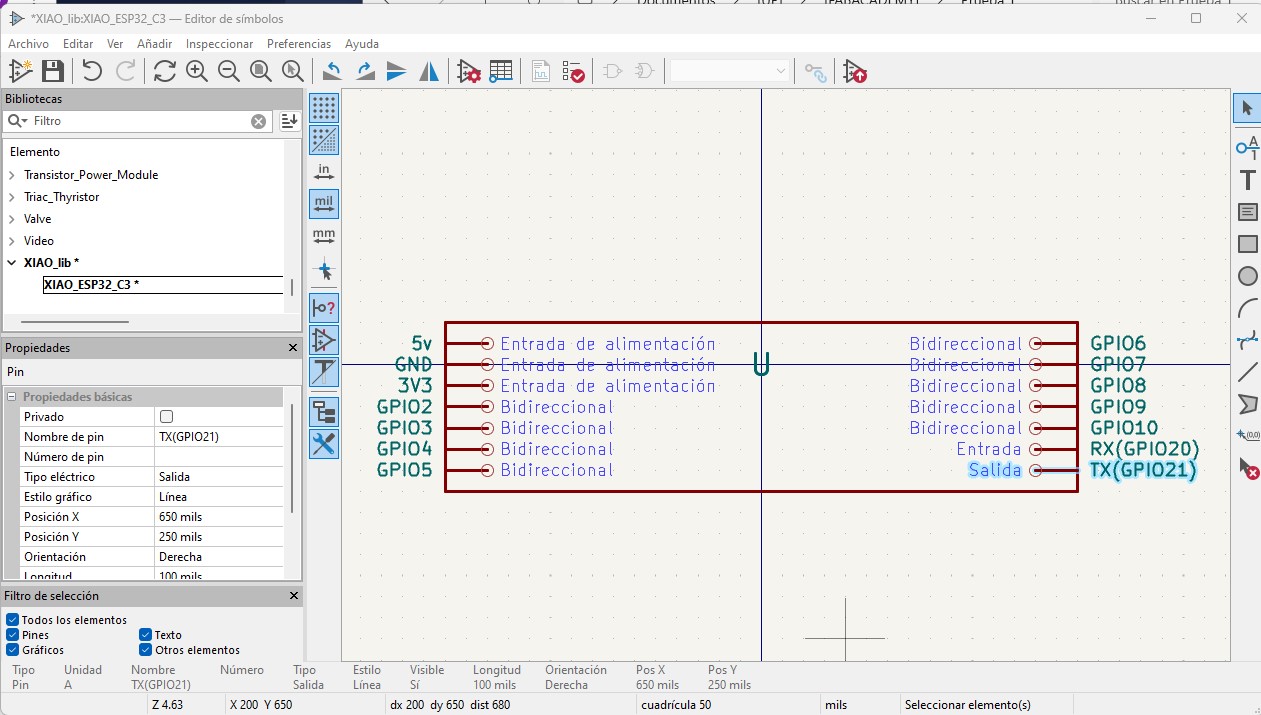Screen dimensions: 1261x715
Task: Refresh the canvas view
Action: [164, 71]
